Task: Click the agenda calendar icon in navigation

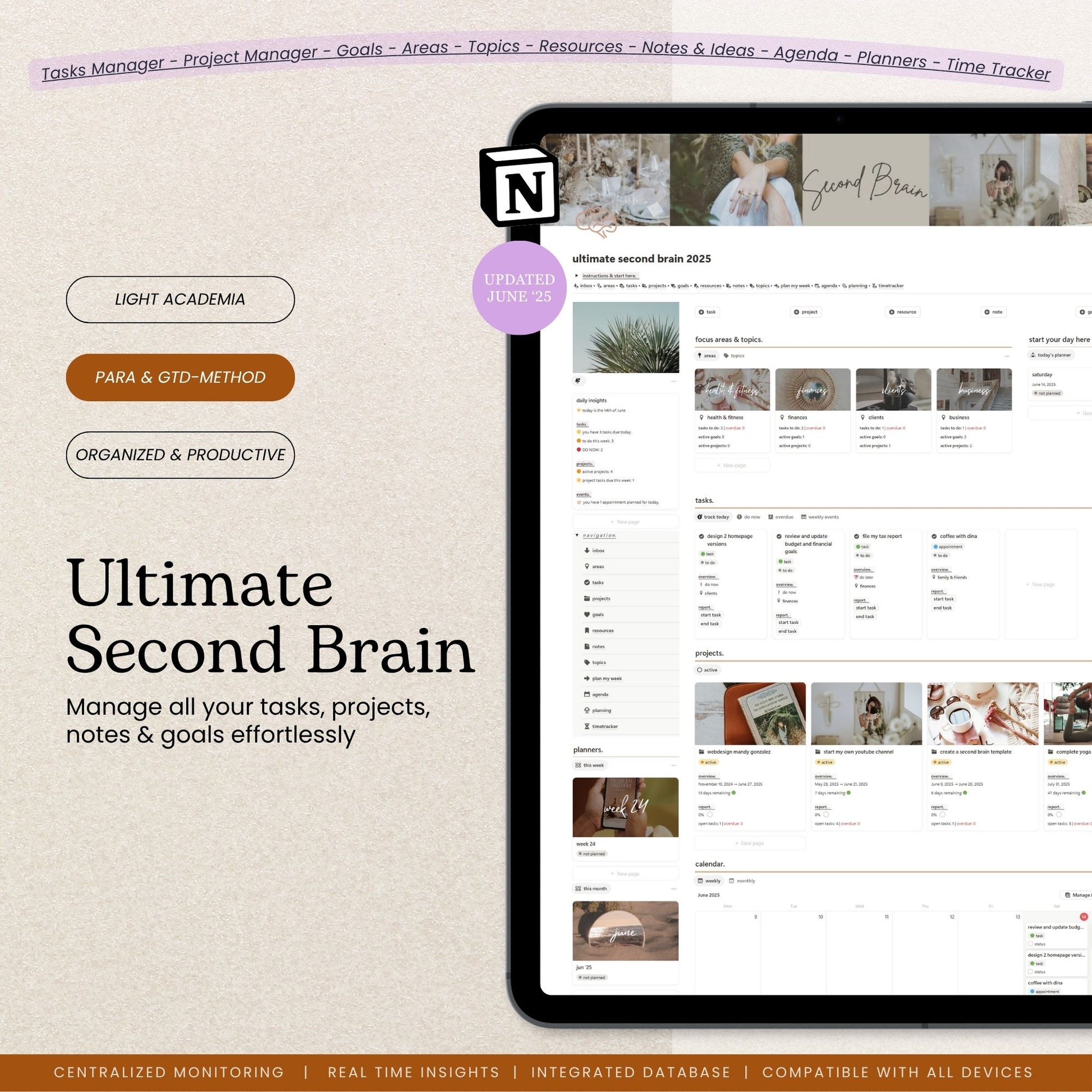Action: pyautogui.click(x=587, y=695)
